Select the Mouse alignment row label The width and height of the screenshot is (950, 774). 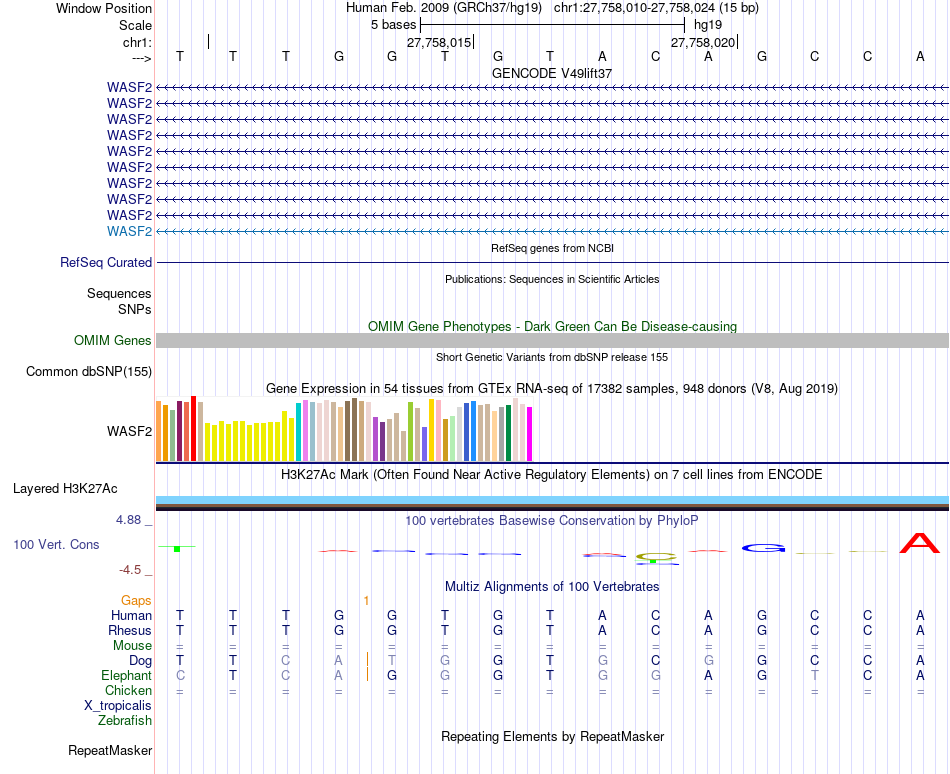point(133,646)
